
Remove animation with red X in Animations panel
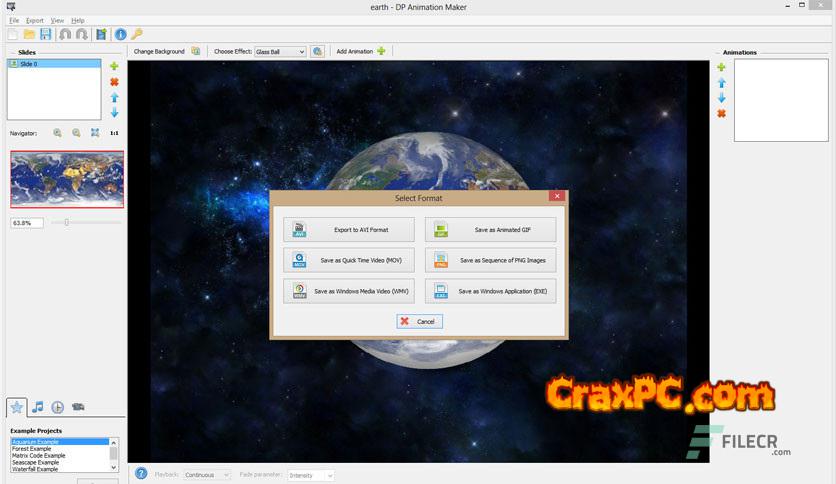click(x=721, y=114)
